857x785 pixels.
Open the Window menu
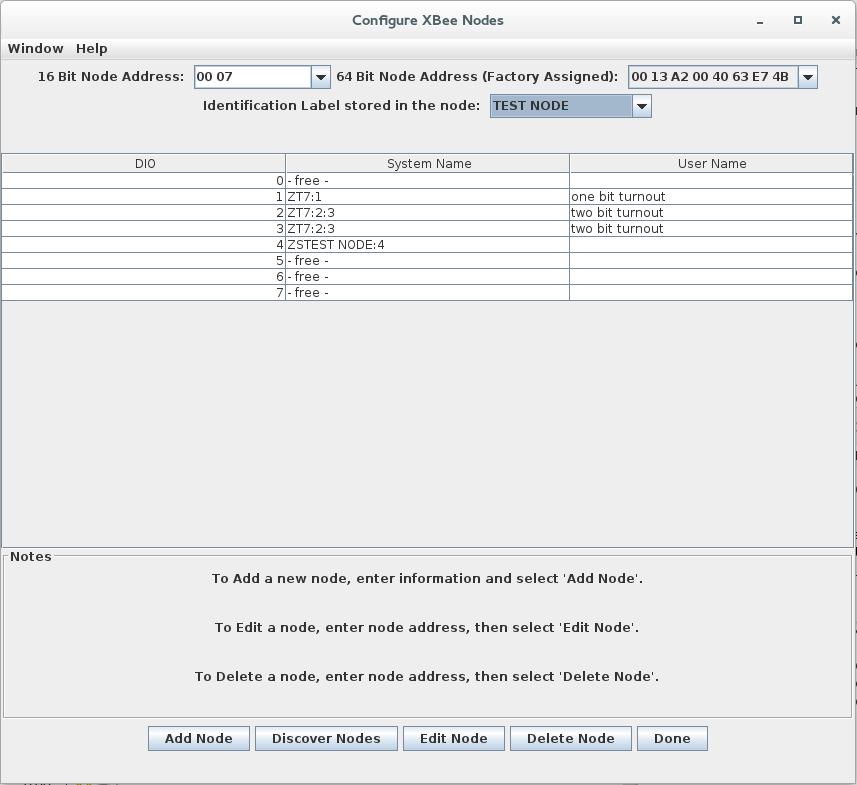pyautogui.click(x=35, y=48)
